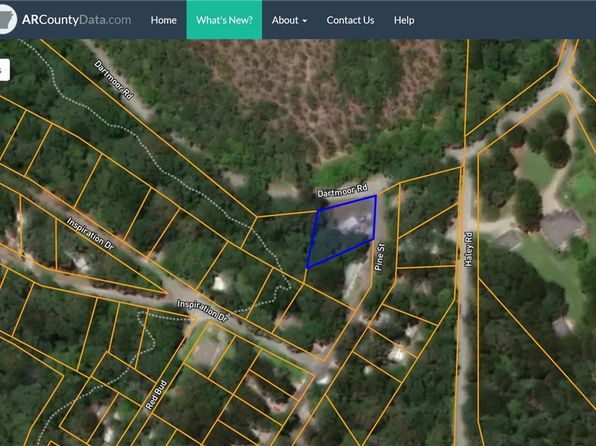Screen dimensions: 596x446
Task: Click the Dartmoor Rd label near blue parcel
Action: (x=342, y=190)
